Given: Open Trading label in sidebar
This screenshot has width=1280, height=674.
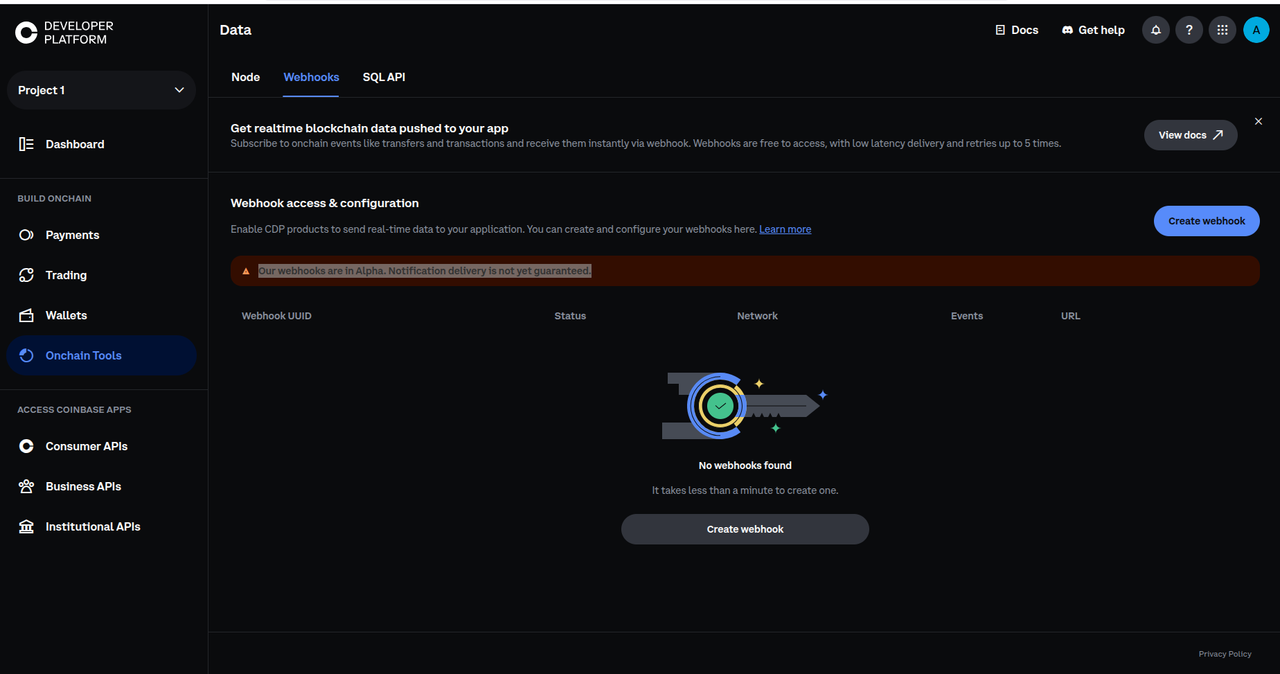Looking at the screenshot, I should point(66,275).
